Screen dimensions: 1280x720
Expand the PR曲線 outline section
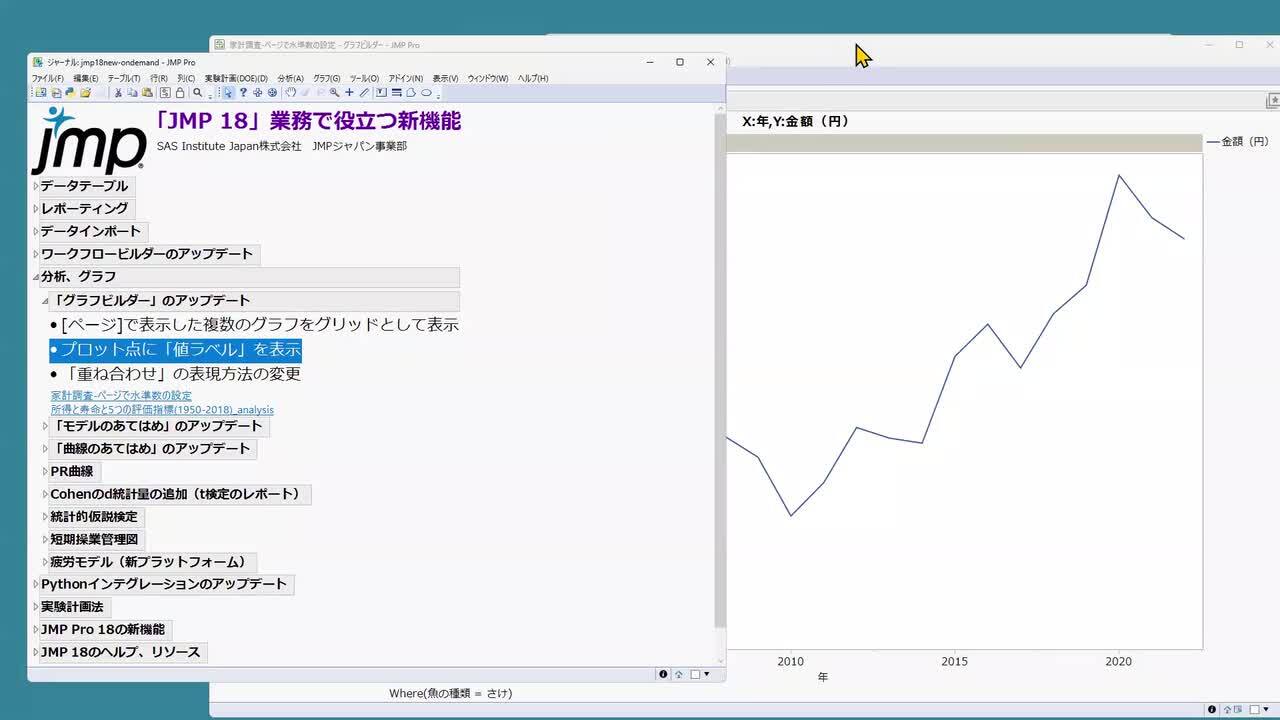45,471
